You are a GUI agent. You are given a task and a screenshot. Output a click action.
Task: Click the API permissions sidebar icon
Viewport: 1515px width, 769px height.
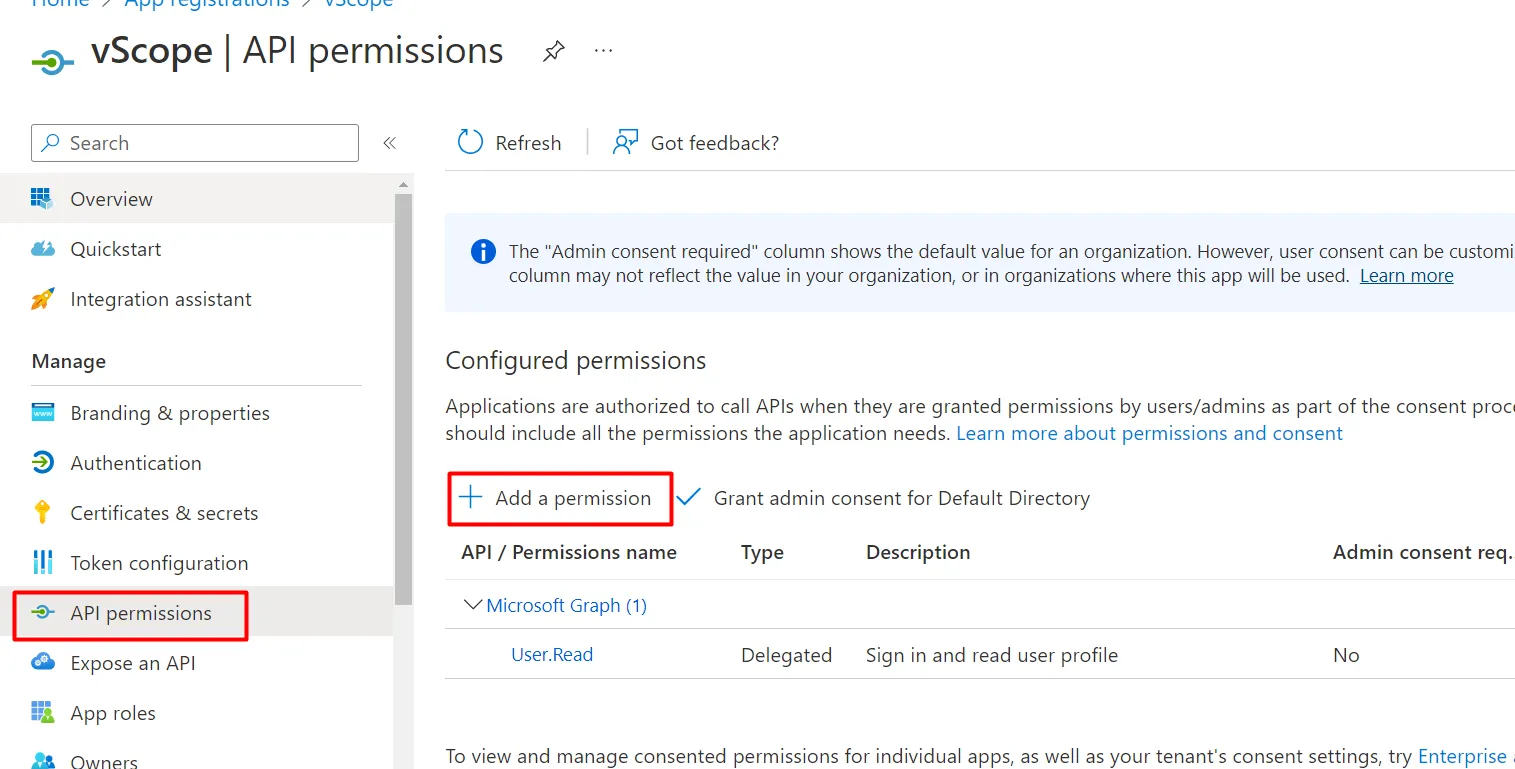(x=42, y=612)
